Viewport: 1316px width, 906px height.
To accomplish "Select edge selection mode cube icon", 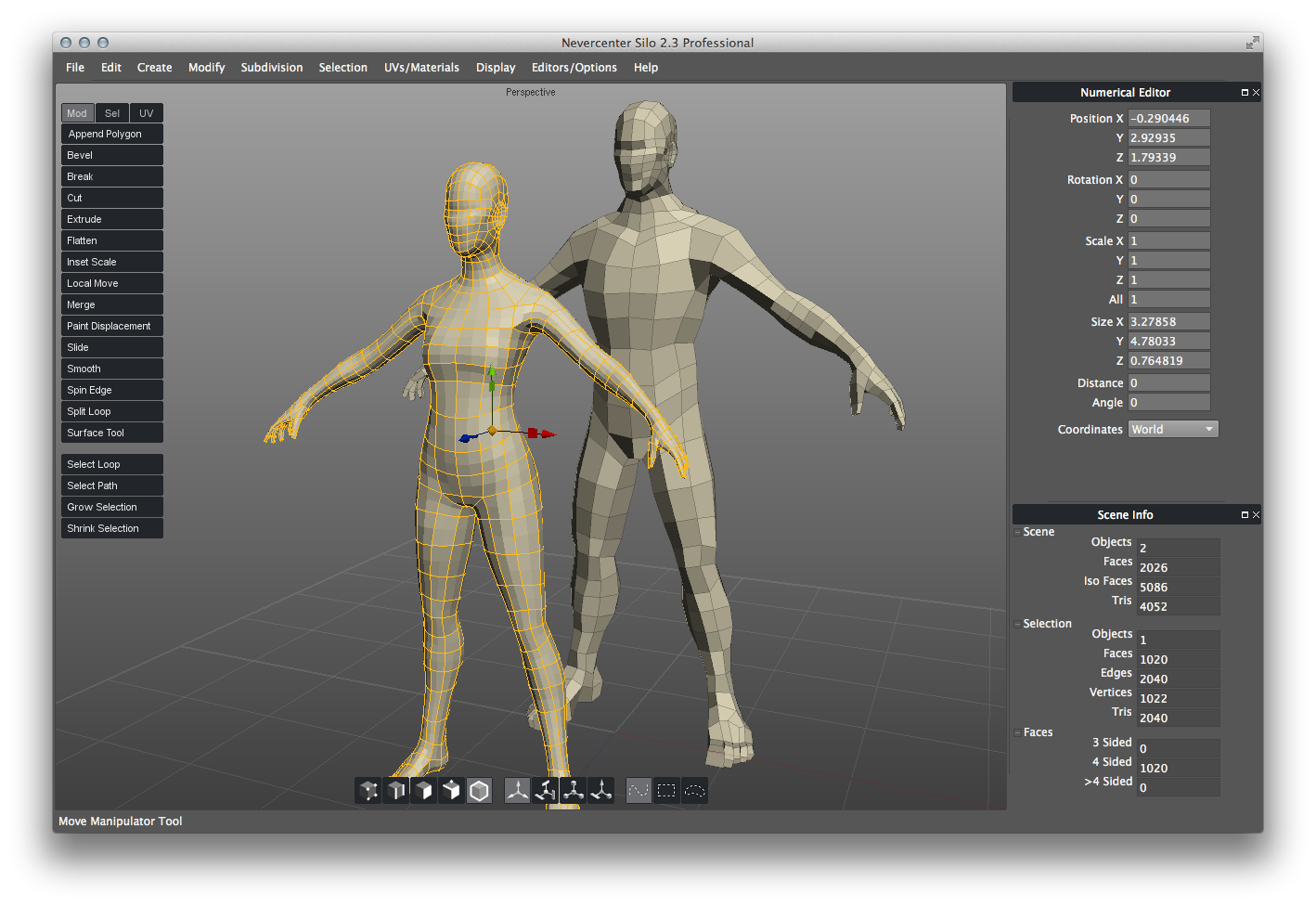I will point(396,791).
